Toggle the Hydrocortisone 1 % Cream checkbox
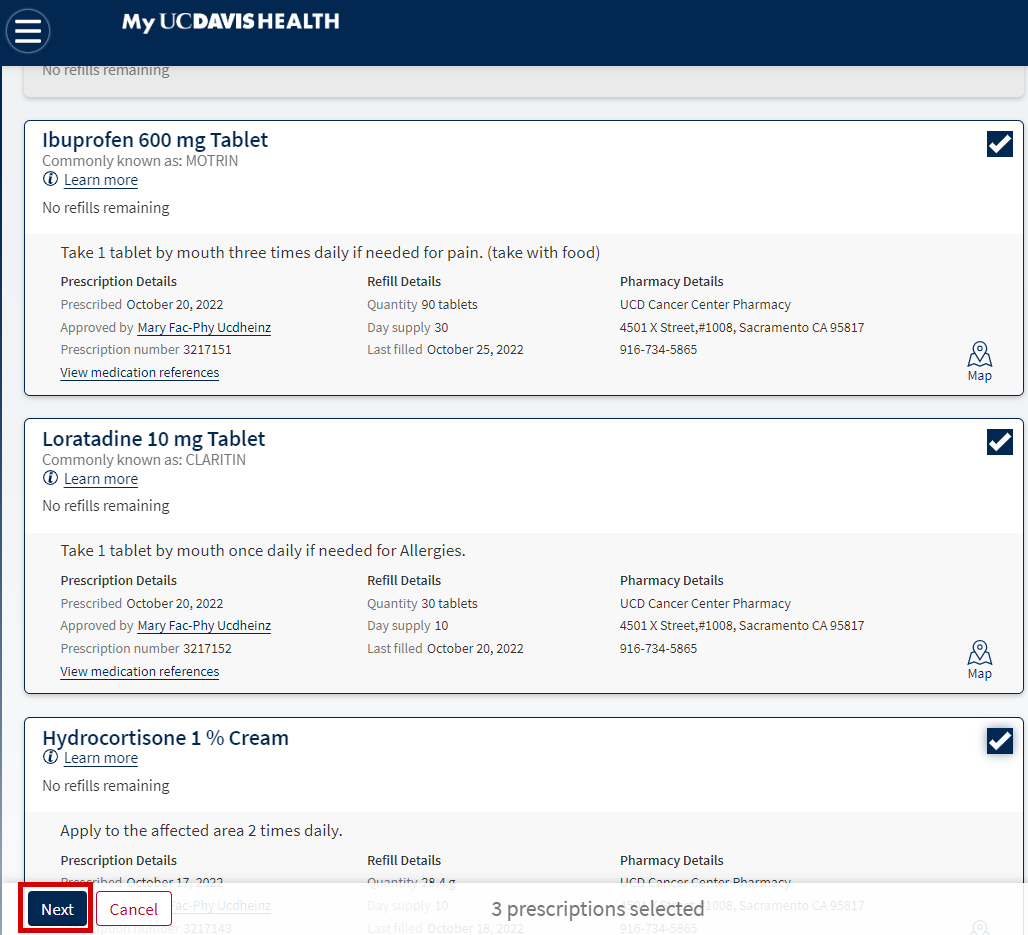Screen dimensions: 1028x935 tap(999, 741)
